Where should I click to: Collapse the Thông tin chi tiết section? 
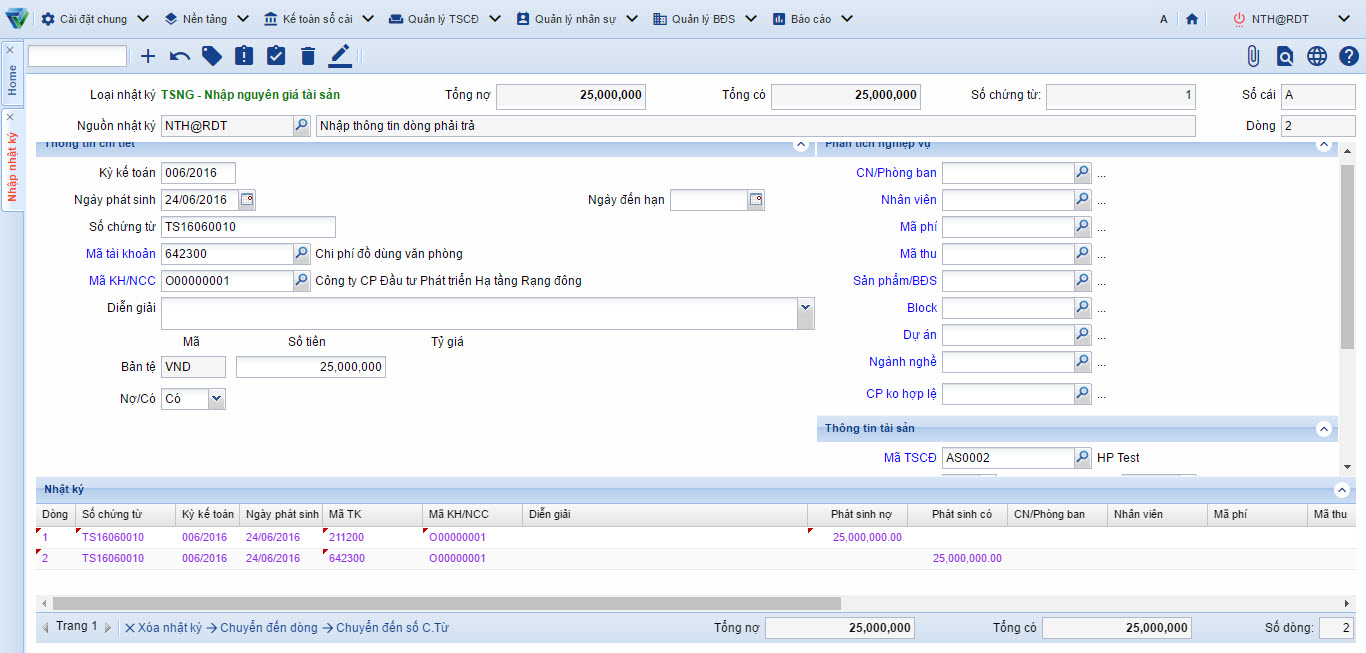(x=800, y=145)
